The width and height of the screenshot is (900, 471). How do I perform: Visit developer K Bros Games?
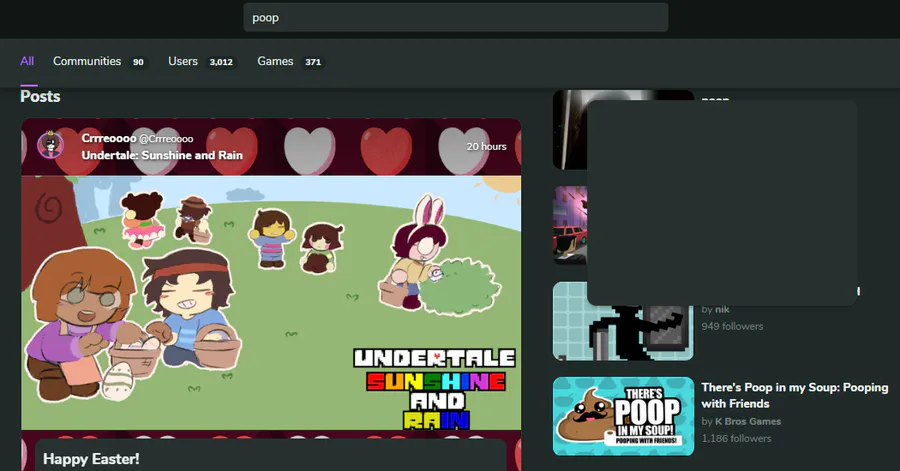click(748, 422)
